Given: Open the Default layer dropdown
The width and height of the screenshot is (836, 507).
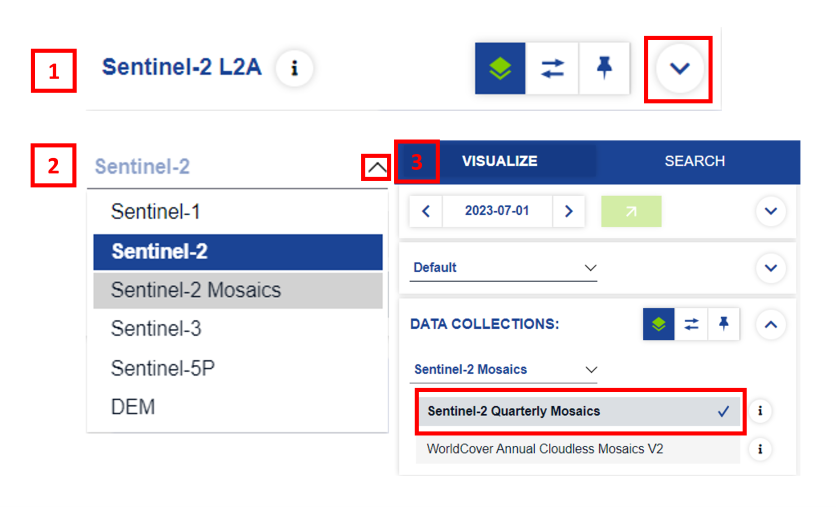Looking at the screenshot, I should [x=504, y=268].
